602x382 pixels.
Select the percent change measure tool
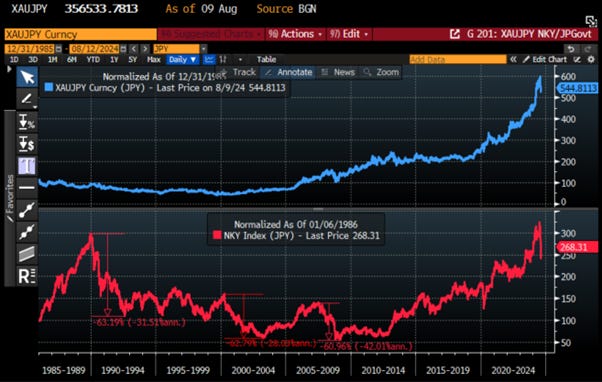click(x=27, y=122)
